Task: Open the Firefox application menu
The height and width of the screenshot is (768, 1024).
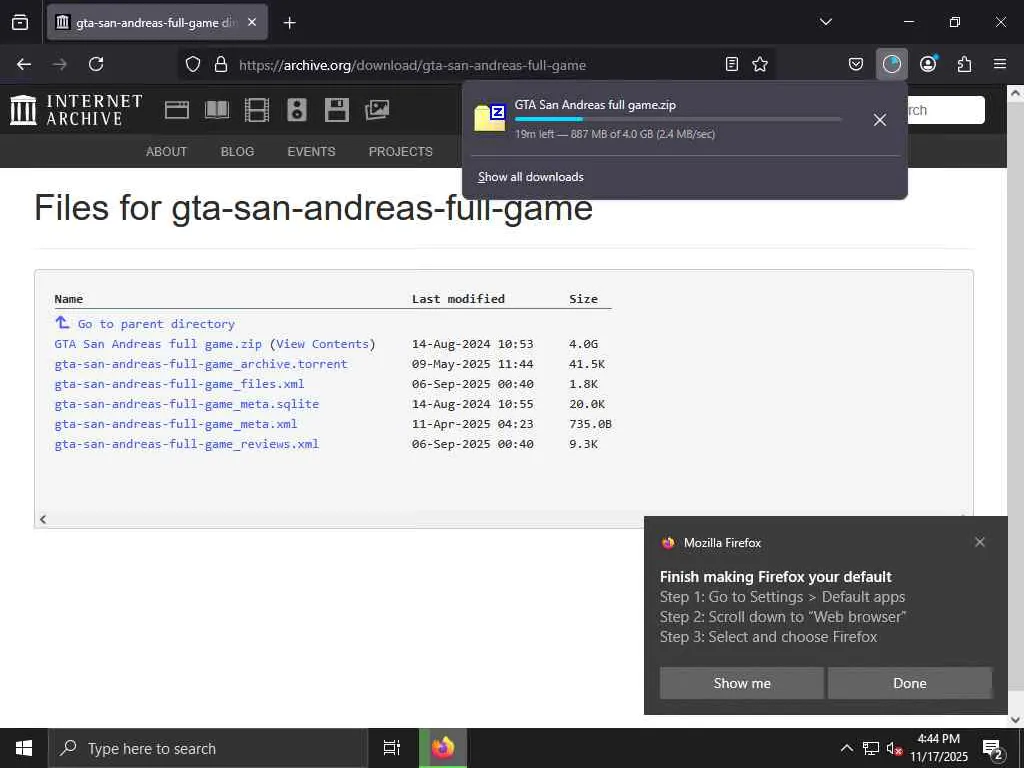Action: tap(1000, 64)
